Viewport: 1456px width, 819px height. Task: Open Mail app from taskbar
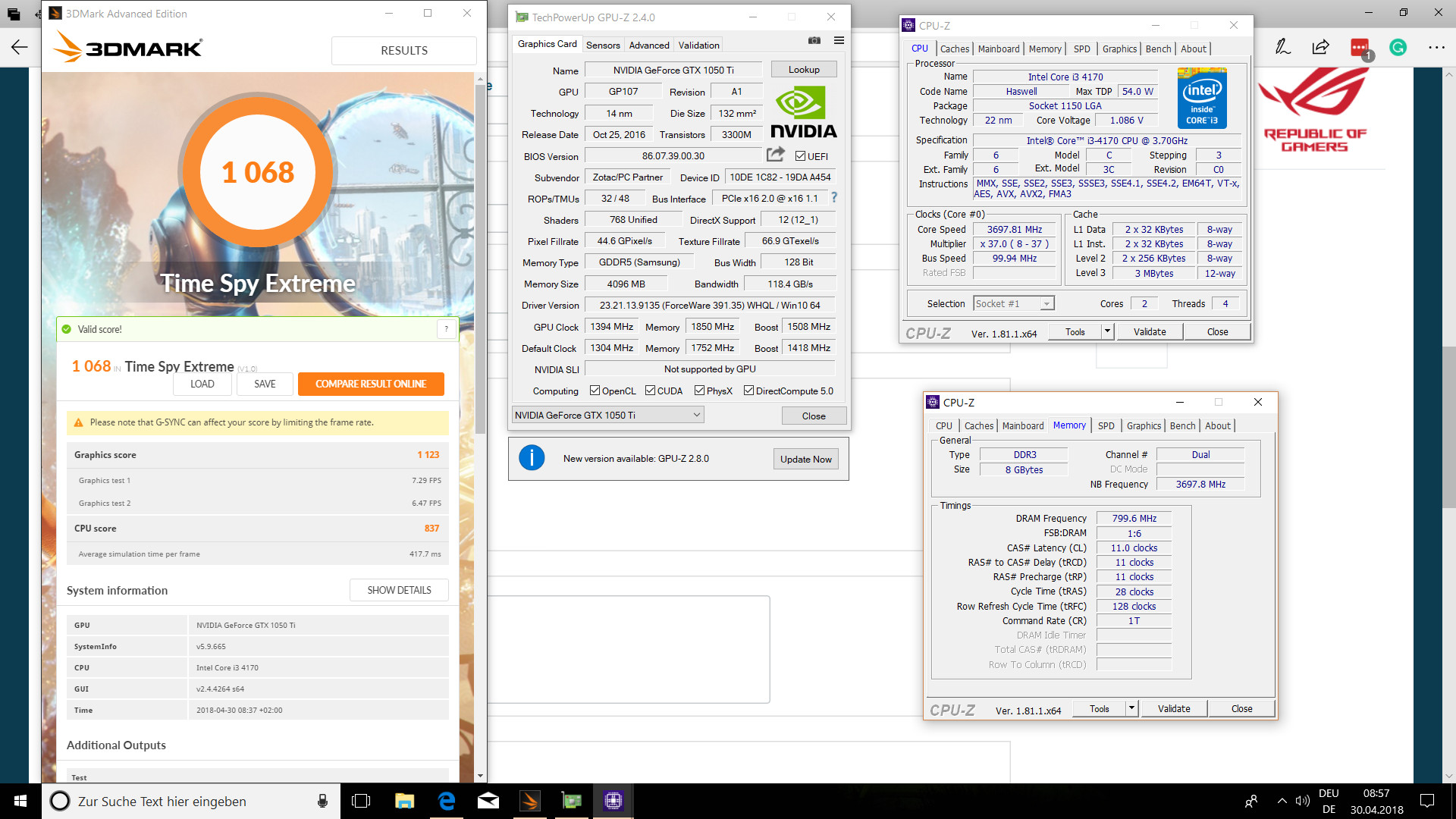tap(488, 801)
